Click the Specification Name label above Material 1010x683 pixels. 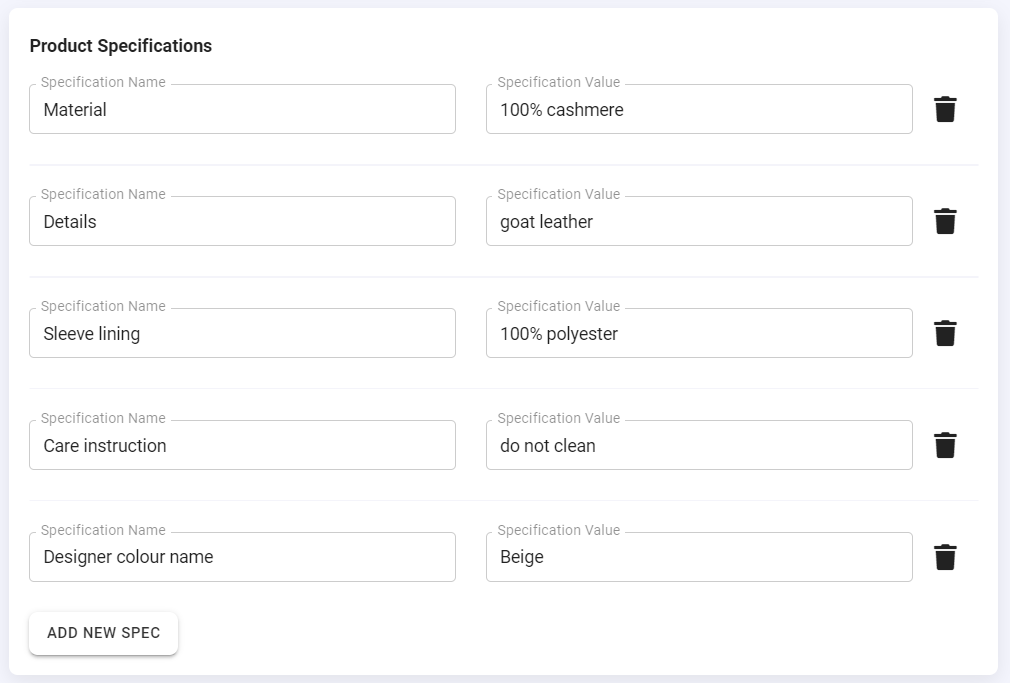101,82
